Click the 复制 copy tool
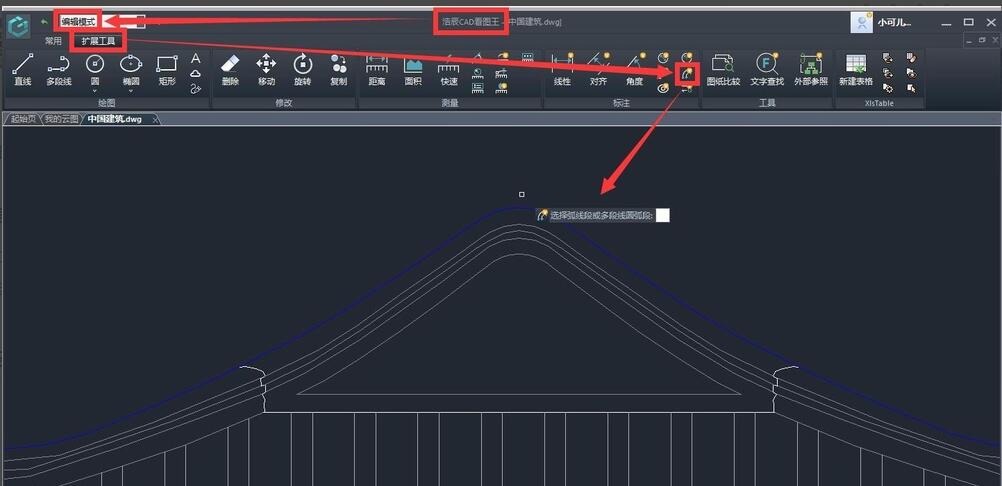This screenshot has height=486, width=1002. (x=338, y=68)
